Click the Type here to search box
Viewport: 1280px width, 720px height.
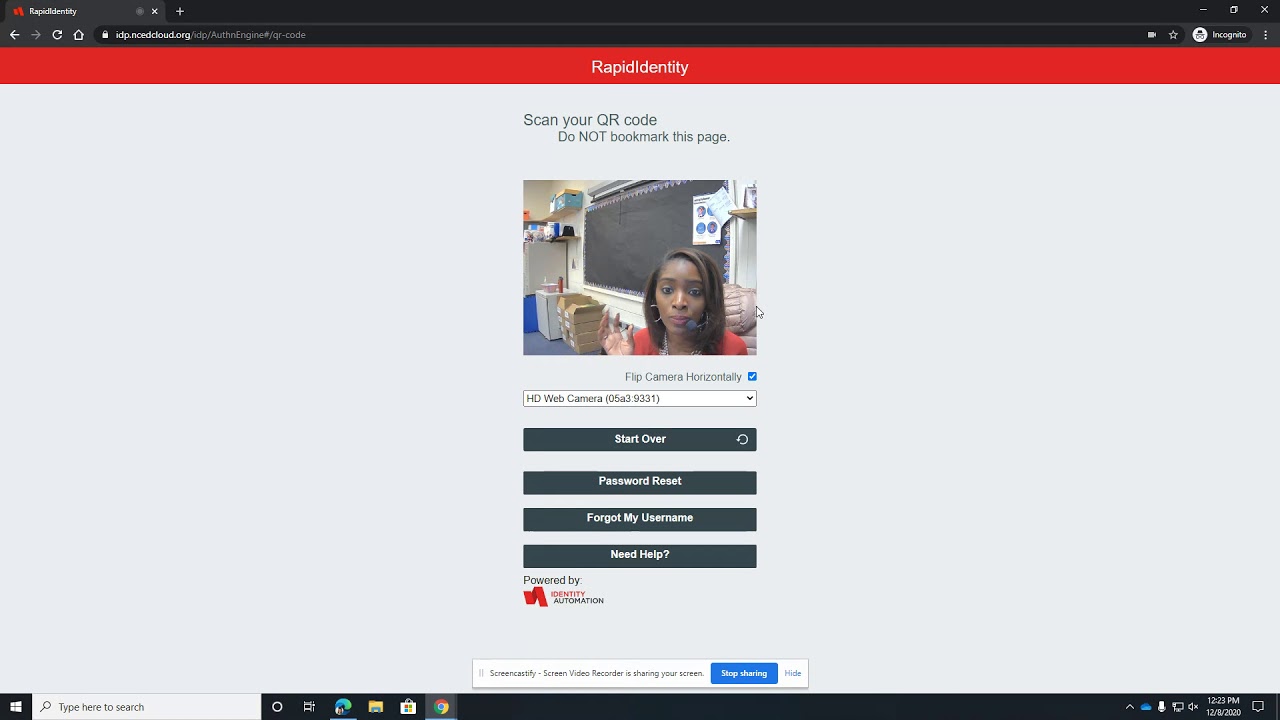coord(147,707)
